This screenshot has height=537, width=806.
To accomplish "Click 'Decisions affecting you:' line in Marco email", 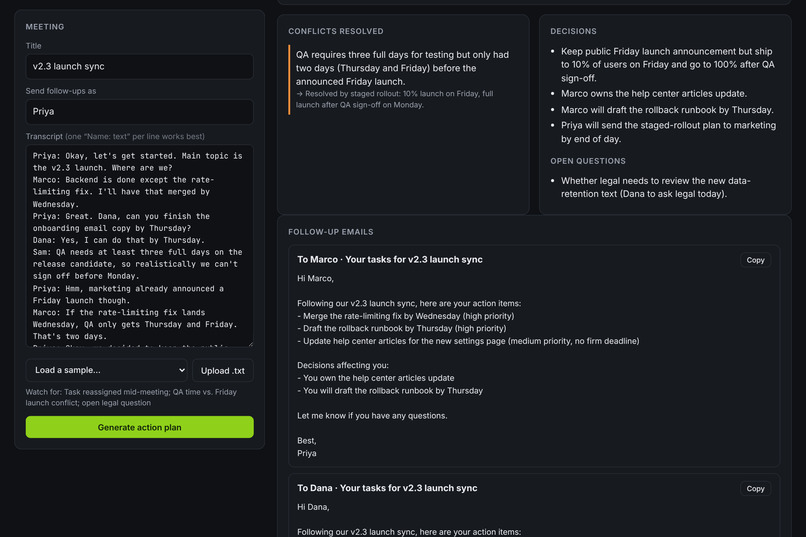I will click(343, 365).
